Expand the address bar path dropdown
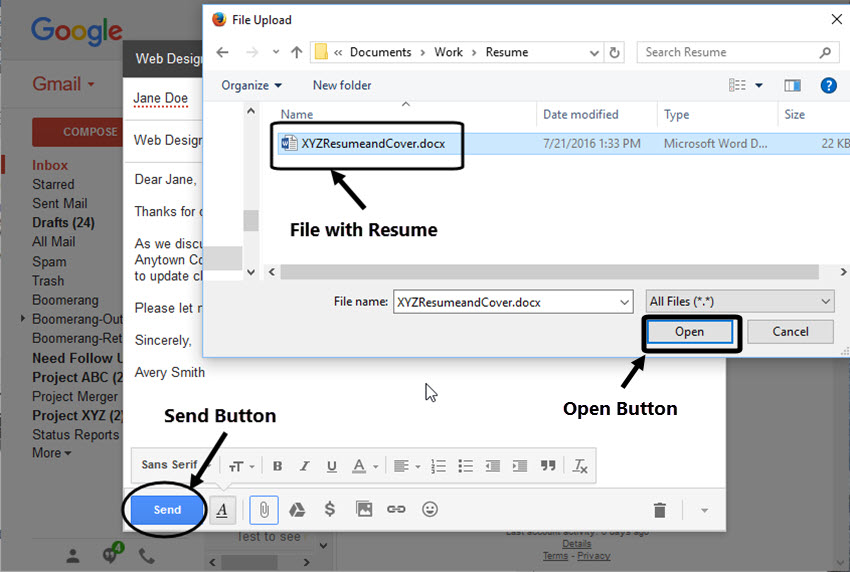 [594, 53]
